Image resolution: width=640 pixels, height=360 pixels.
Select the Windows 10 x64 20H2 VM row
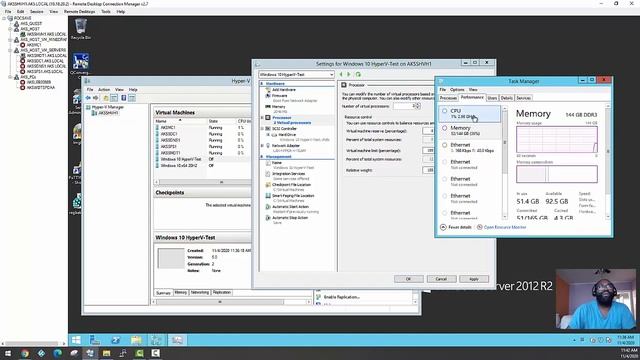(202, 166)
